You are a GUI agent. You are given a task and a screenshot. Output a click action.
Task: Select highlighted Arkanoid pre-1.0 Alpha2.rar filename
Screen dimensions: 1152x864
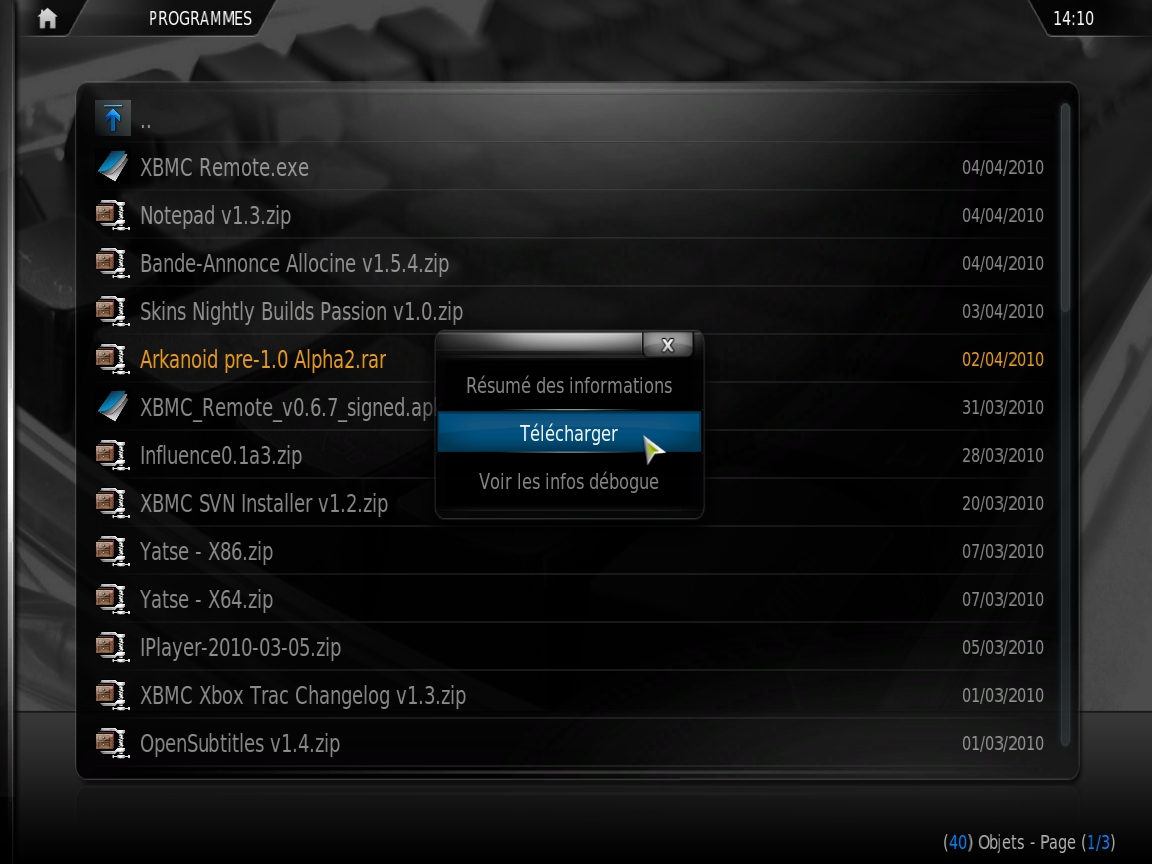tap(262, 360)
